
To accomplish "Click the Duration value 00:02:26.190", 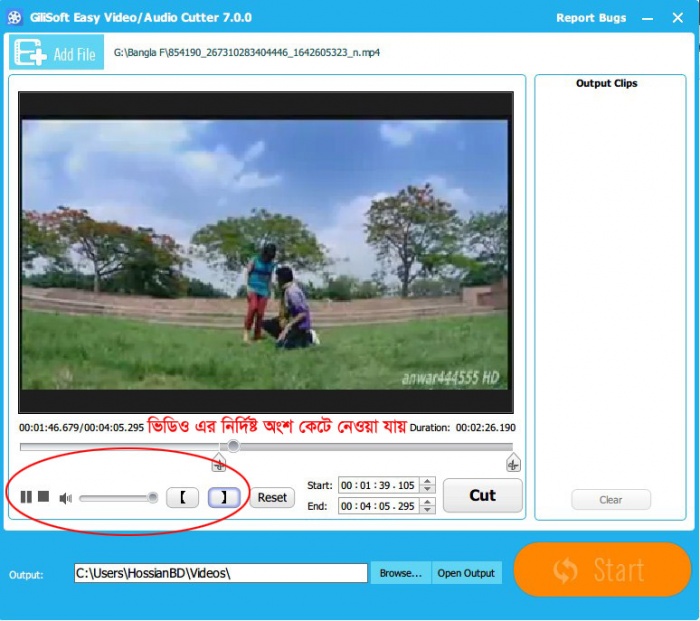I will pyautogui.click(x=485, y=428).
